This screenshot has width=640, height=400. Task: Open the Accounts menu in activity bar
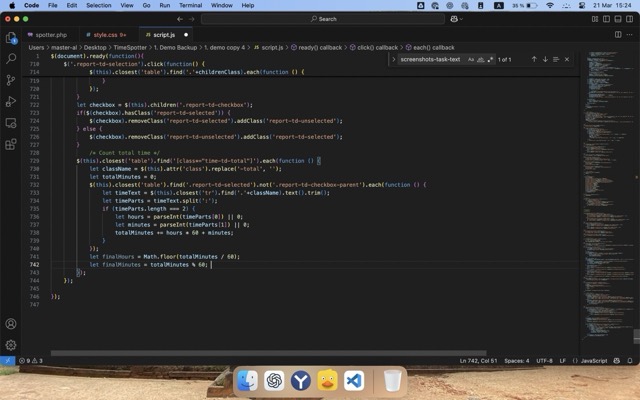(x=11, y=324)
